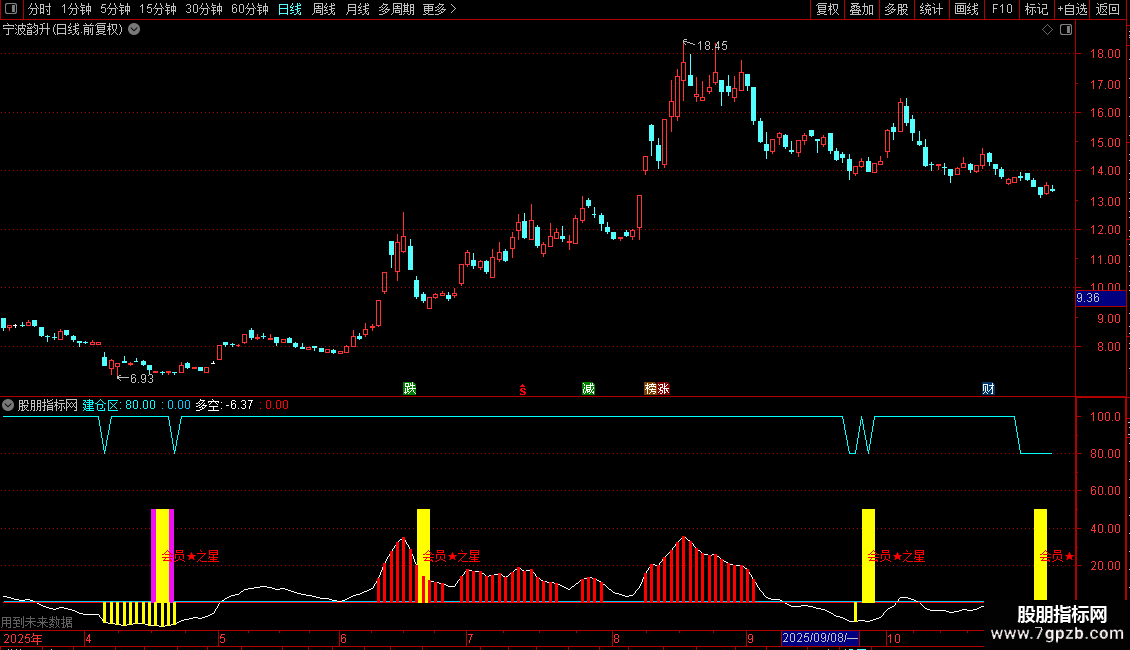Viewport: 1130px width, 650px height.
Task: Open the 画线 drawing tools
Action: coord(966,9)
